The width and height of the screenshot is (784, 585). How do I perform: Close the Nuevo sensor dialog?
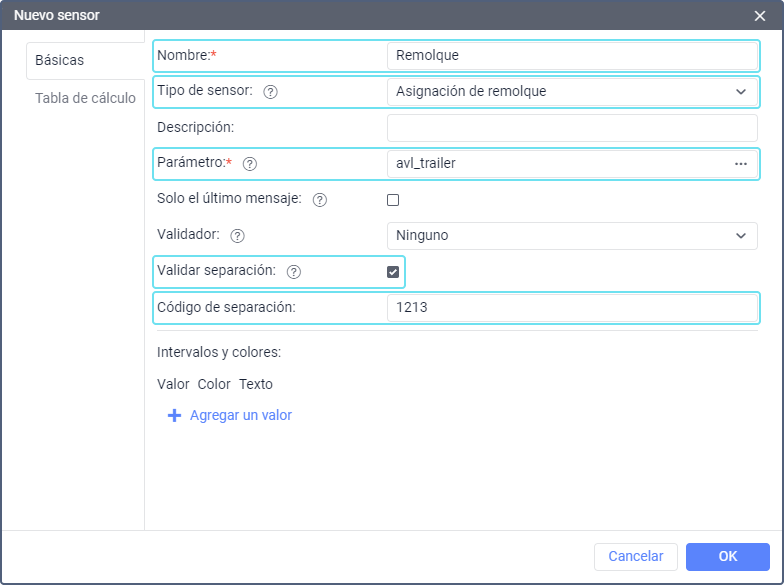760,15
